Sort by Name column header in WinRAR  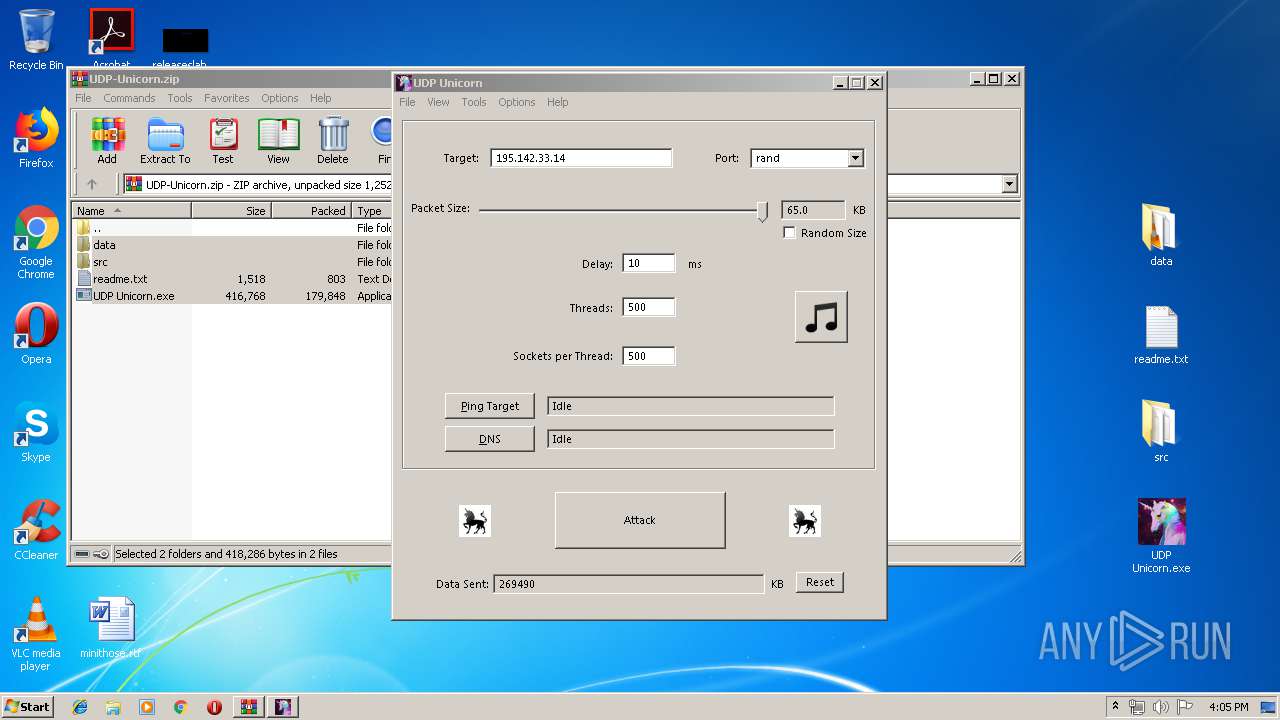[132, 211]
